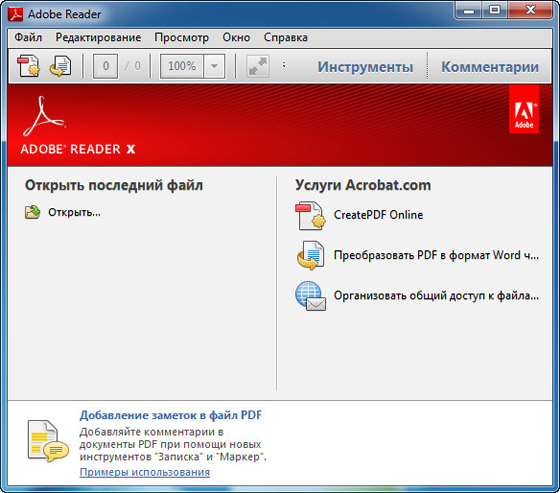Click the total page count "/ 0" text

pos(132,66)
